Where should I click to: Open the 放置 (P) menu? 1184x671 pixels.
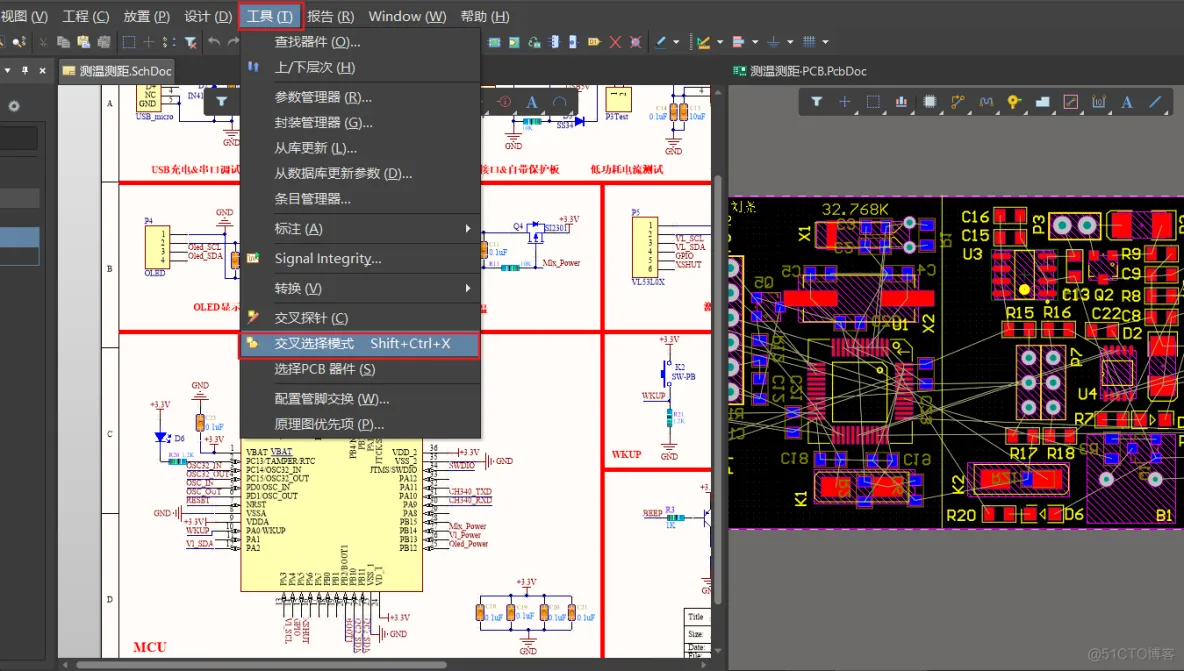tap(146, 16)
